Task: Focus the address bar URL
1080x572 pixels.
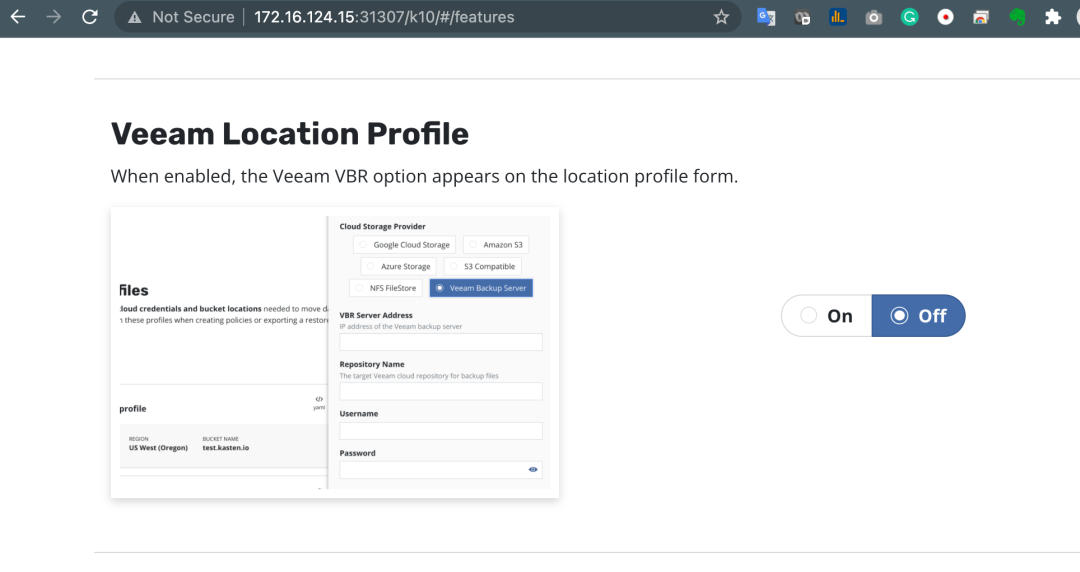Action: click(384, 17)
